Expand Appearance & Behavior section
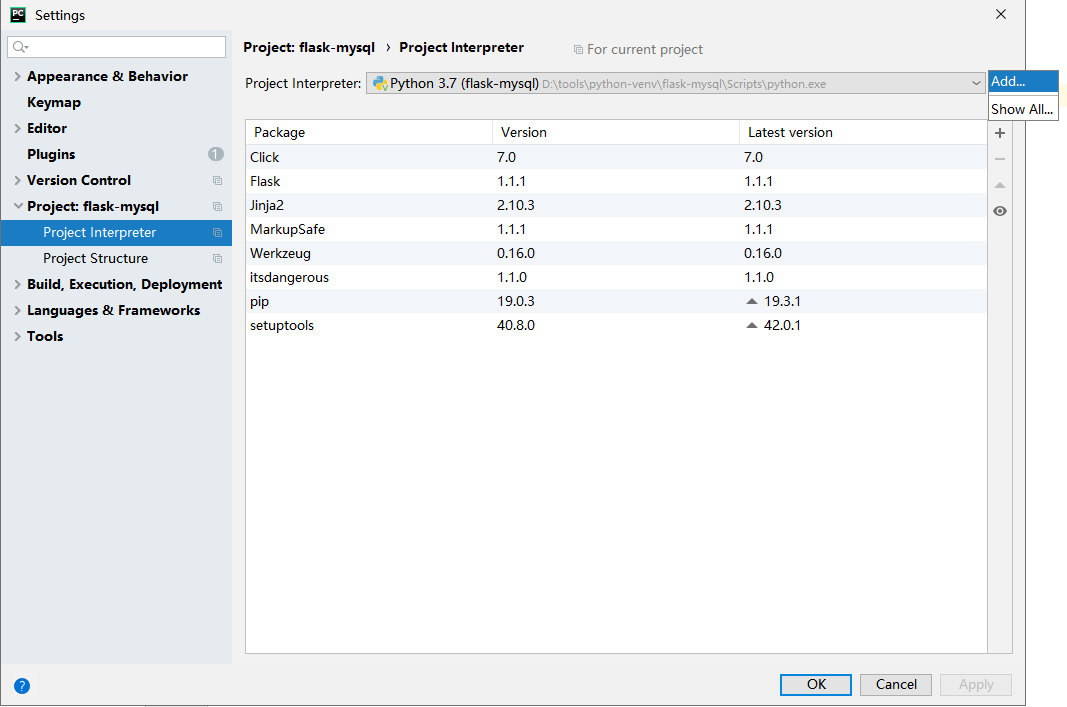Viewport: 1067px width, 707px height. point(17,76)
